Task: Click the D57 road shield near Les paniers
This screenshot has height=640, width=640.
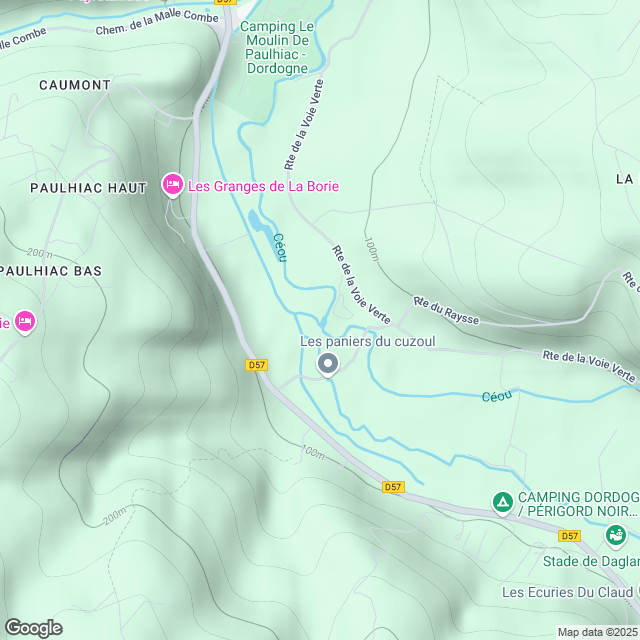Action: pyautogui.click(x=256, y=365)
